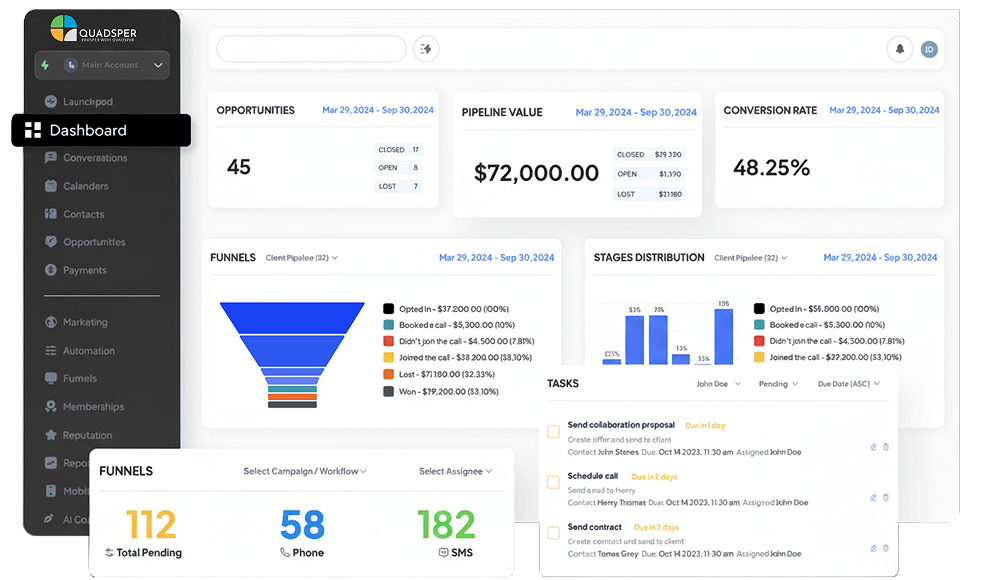
Task: Click the Conversion Rate date range
Action: click(885, 110)
